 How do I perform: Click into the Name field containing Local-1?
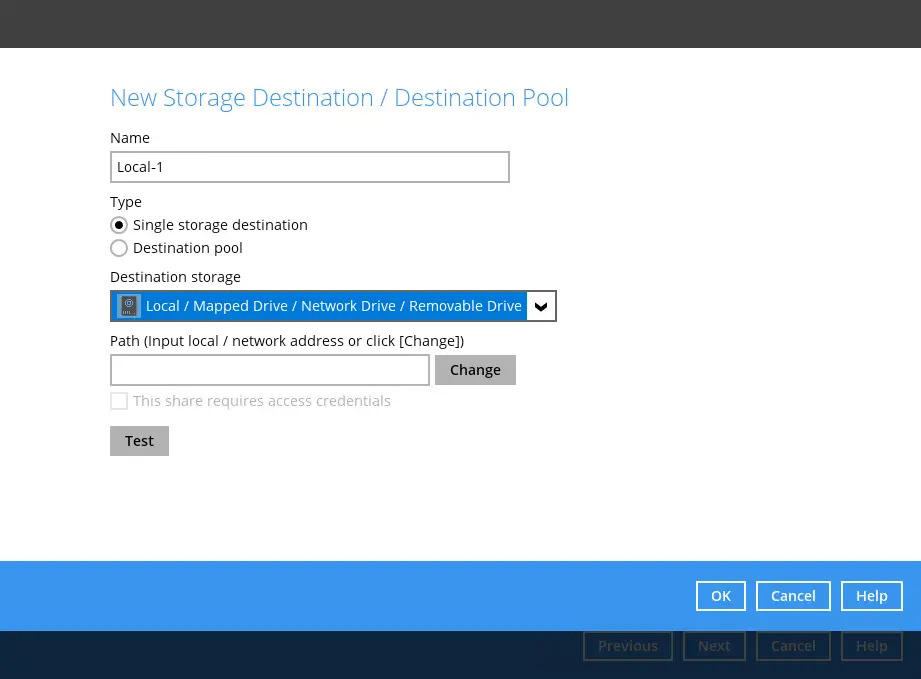tap(309, 167)
